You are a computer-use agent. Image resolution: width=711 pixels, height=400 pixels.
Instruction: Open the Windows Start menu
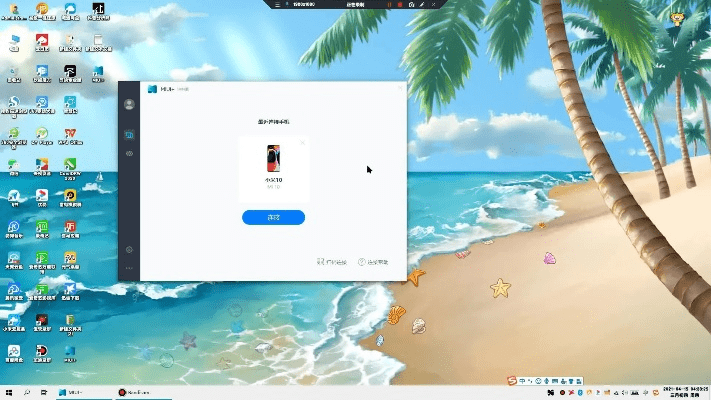(9, 391)
